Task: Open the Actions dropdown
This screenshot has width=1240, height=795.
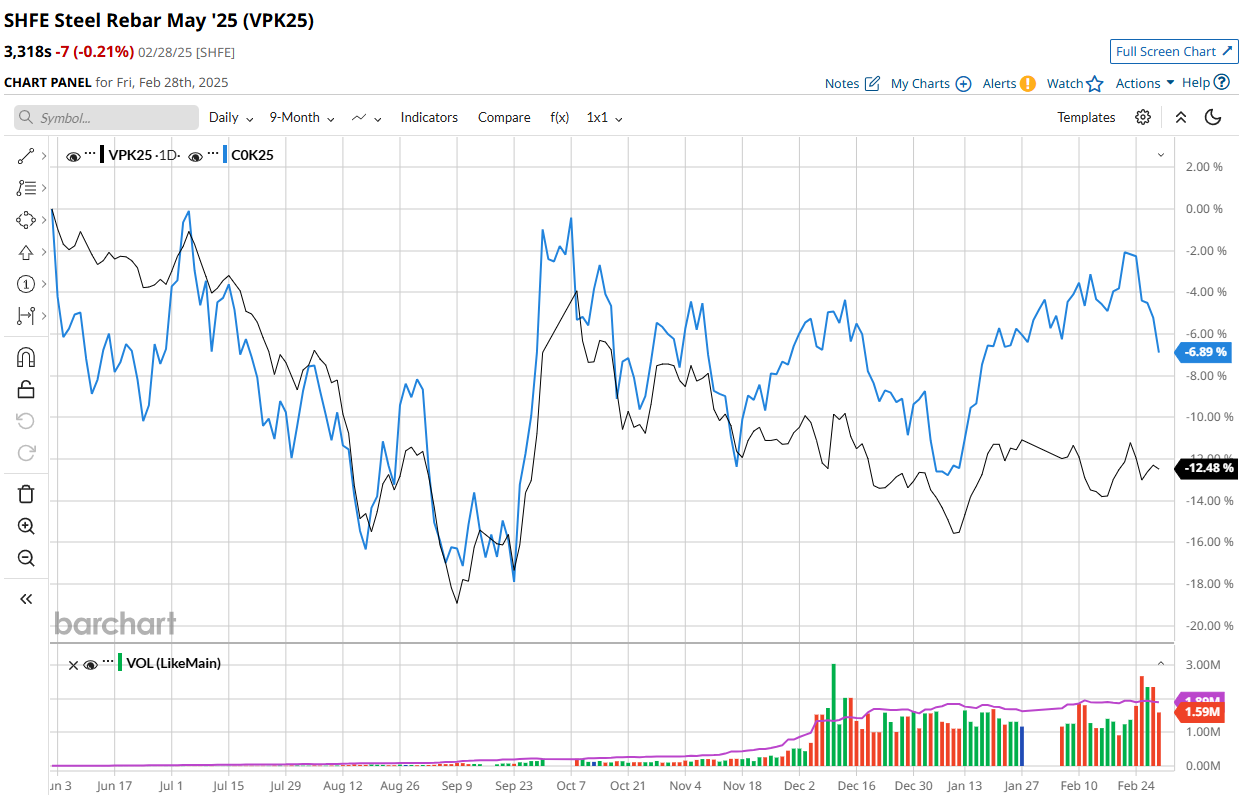Action: pos(1144,84)
